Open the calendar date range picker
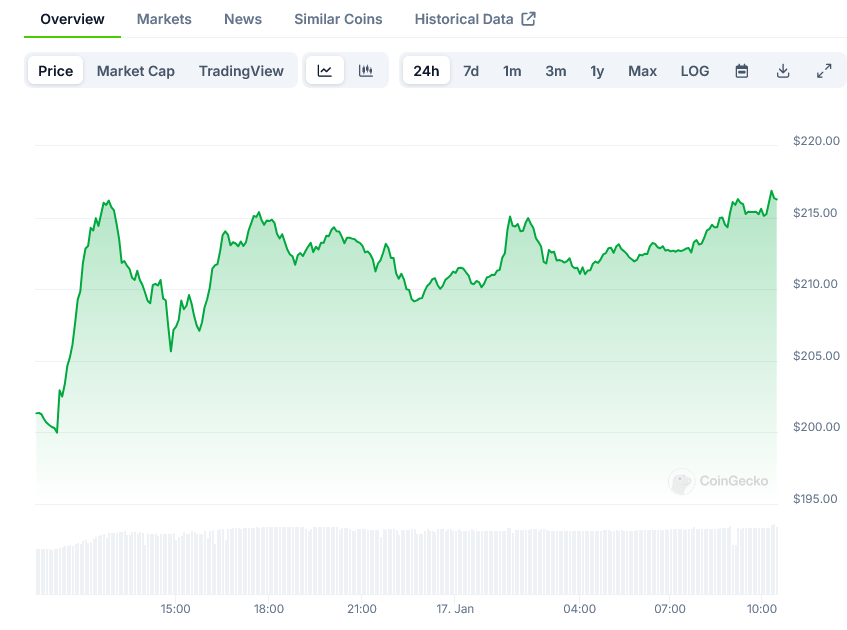847x630 pixels. coord(742,71)
